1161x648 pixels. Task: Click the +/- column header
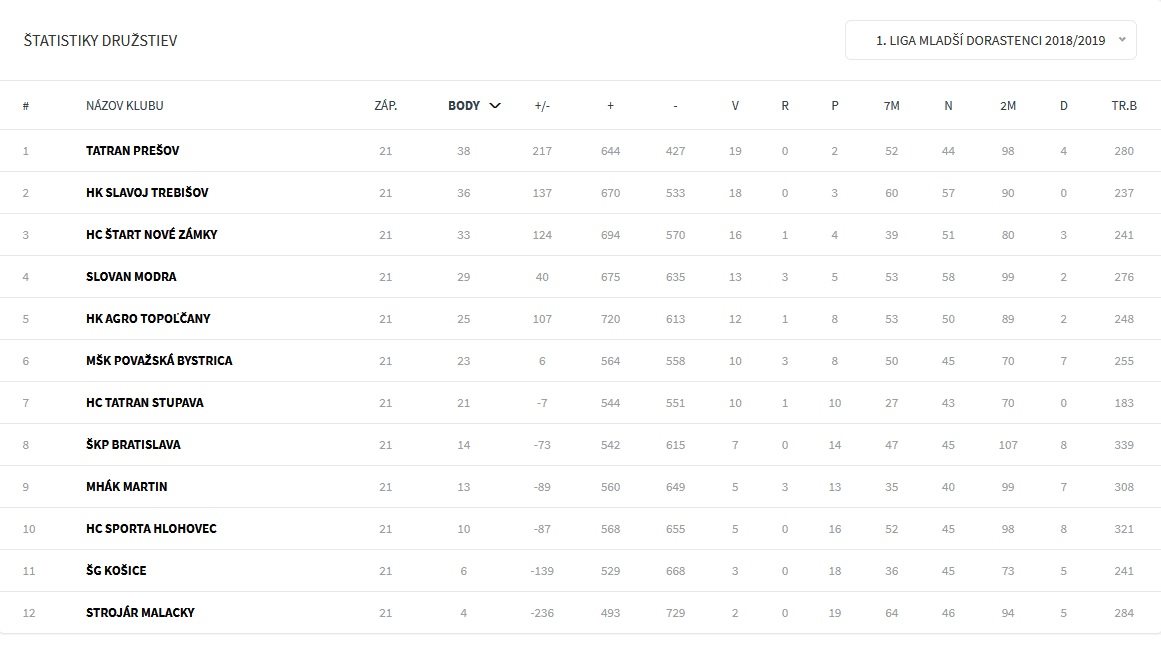[542, 106]
